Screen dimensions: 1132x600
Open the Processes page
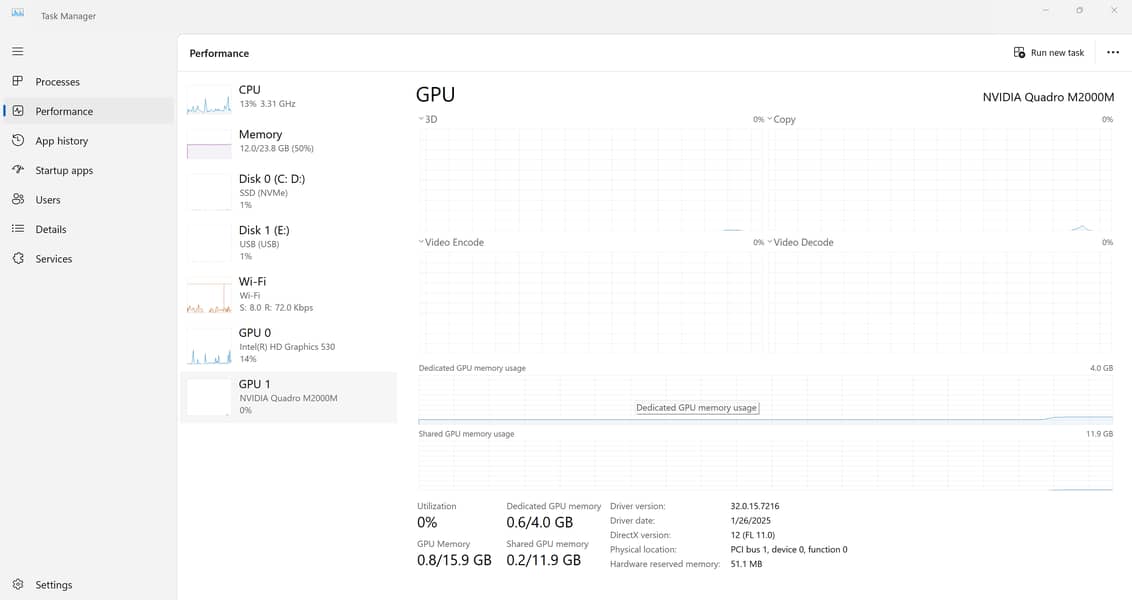tap(58, 82)
